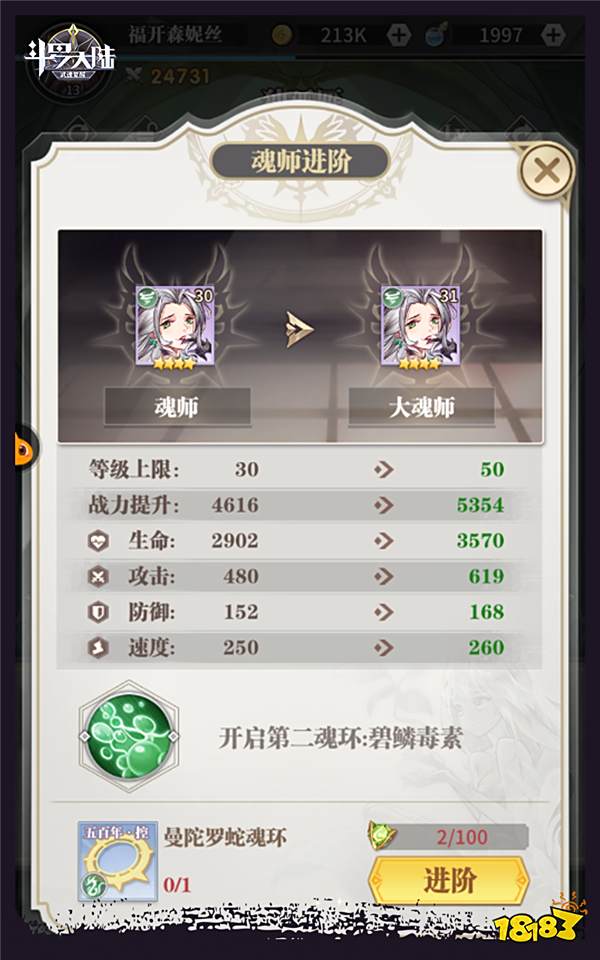Click the plus icon next to 213K coins
The height and width of the screenshot is (960, 600).
(399, 35)
